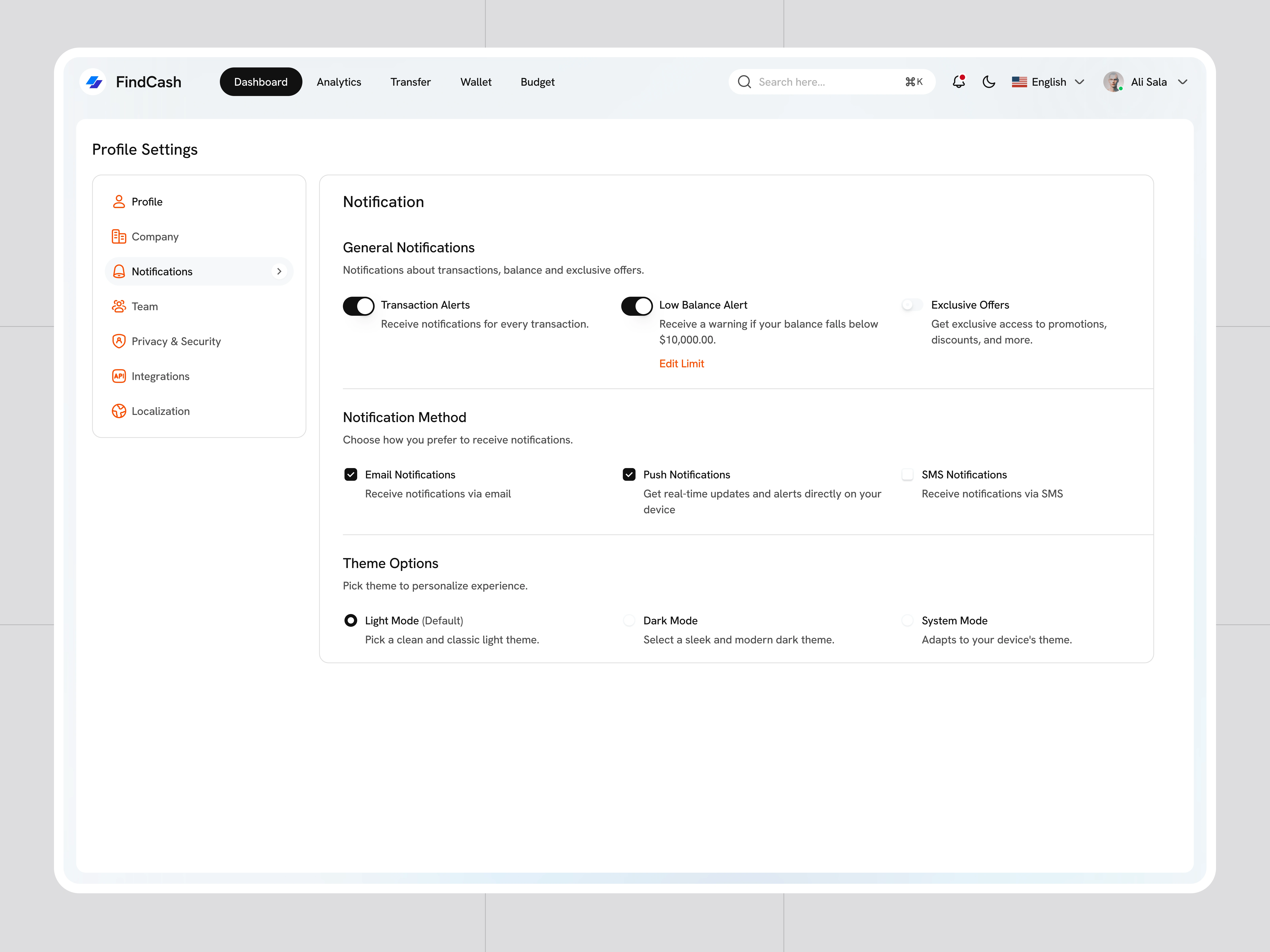Open the Transfer tab

point(411,82)
